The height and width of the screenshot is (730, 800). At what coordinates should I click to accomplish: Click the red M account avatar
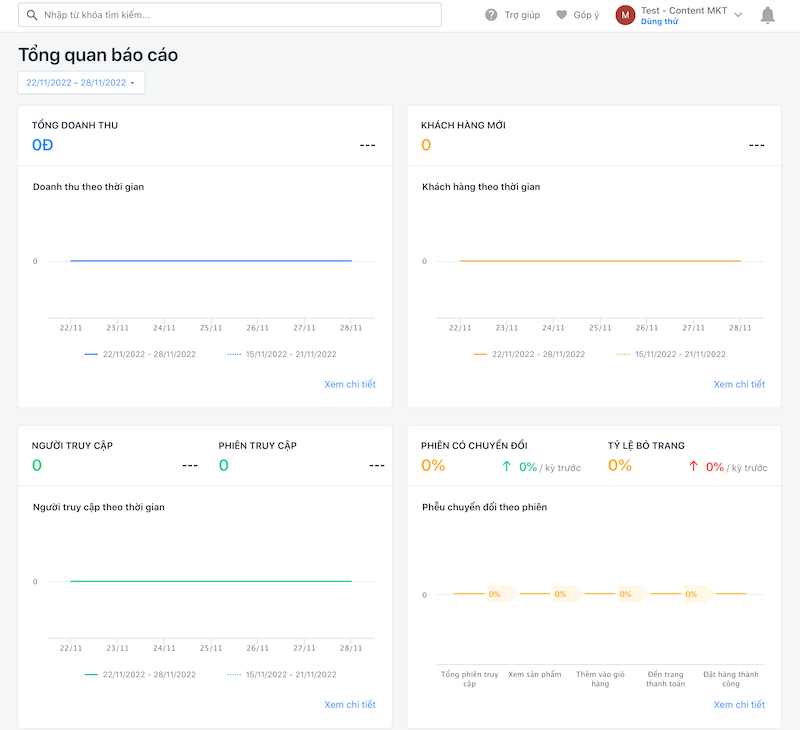[x=625, y=15]
